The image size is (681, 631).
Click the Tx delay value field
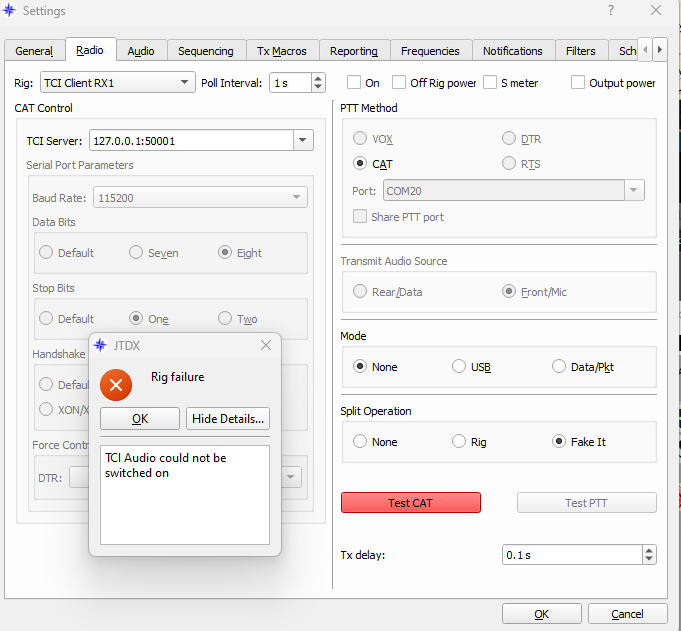click(x=572, y=555)
